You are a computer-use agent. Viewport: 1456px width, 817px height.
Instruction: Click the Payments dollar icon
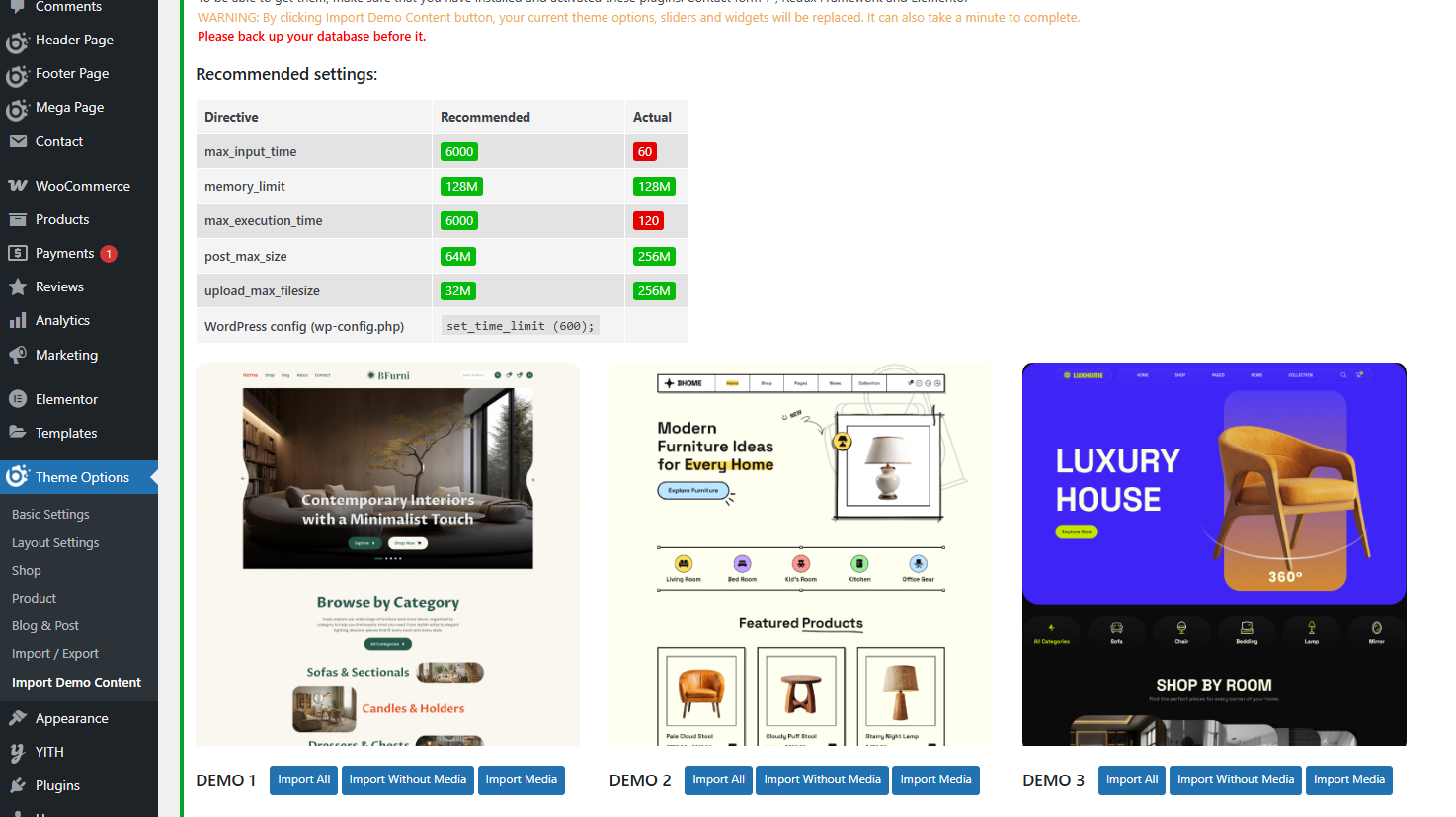[x=18, y=253]
